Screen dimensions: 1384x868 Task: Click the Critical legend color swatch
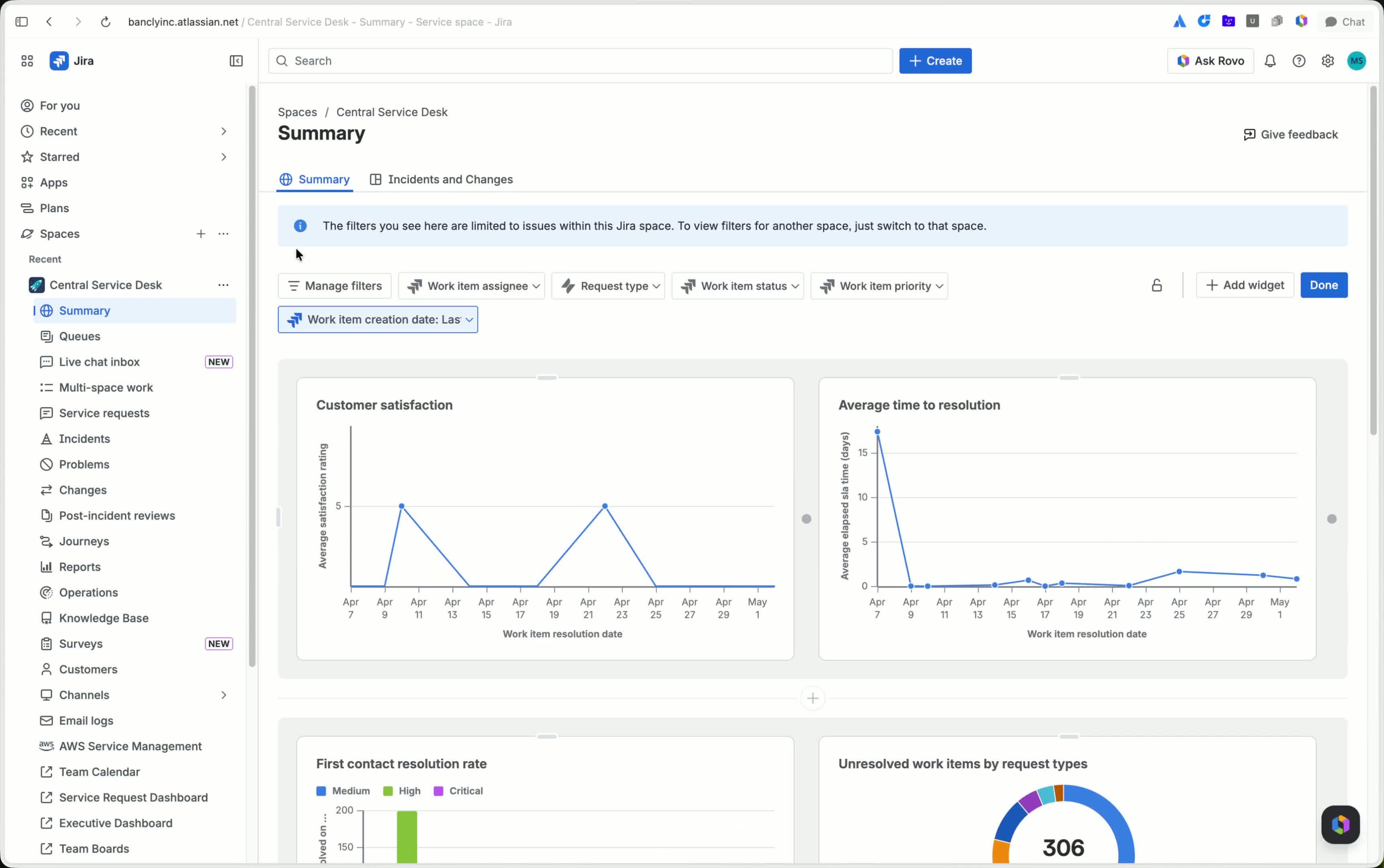click(438, 791)
